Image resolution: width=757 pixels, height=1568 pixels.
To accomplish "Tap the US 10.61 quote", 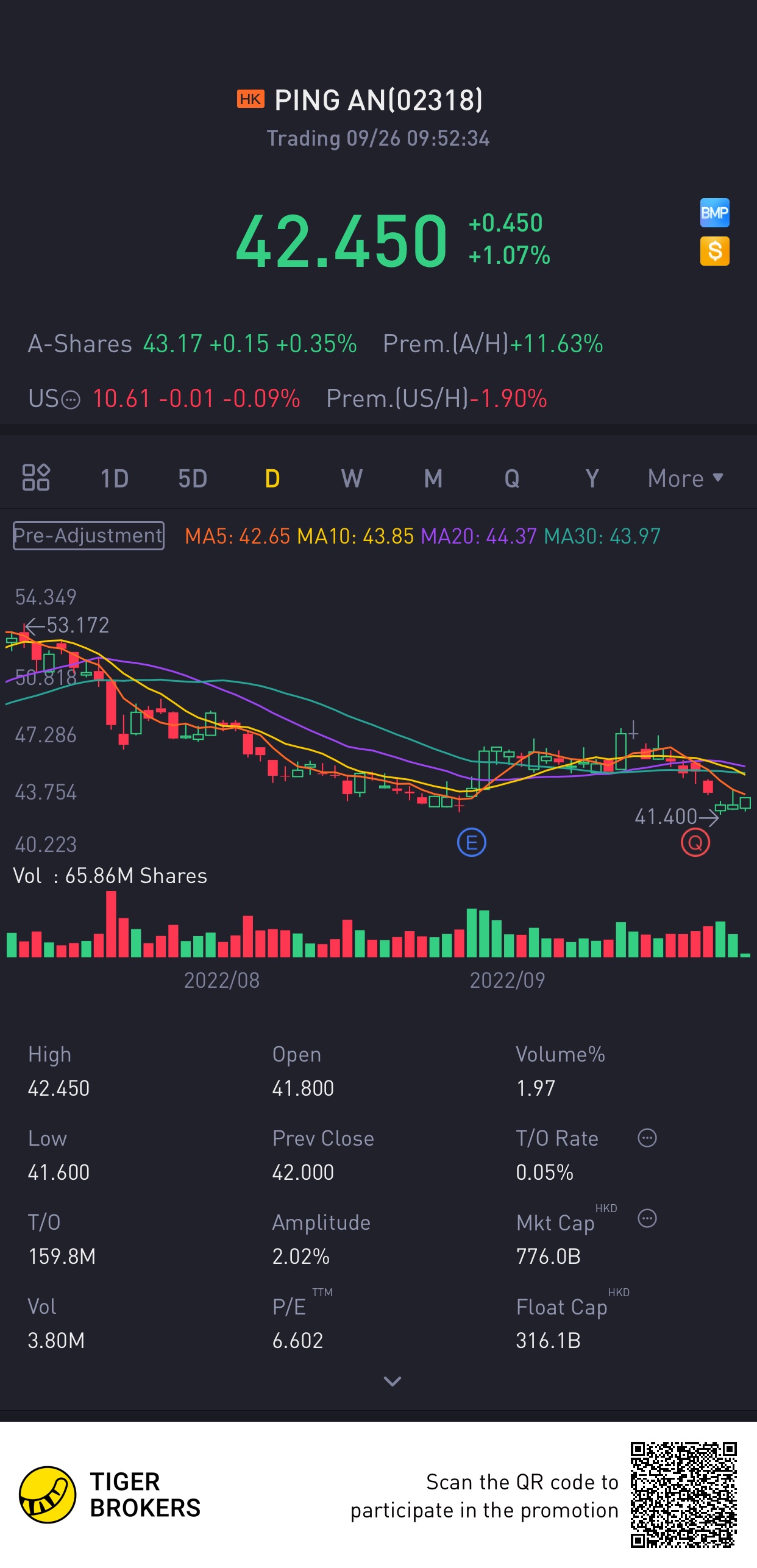I will [164, 399].
